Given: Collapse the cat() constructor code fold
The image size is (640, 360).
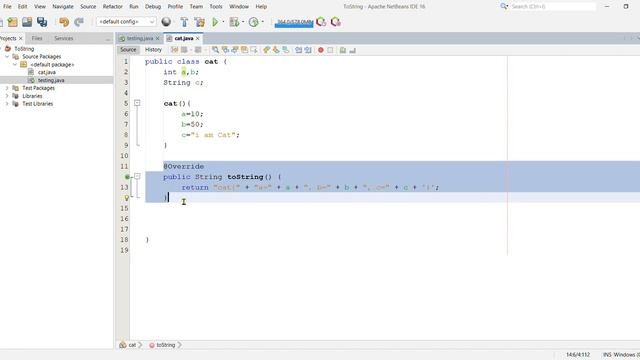Looking at the screenshot, I should tap(137, 103).
